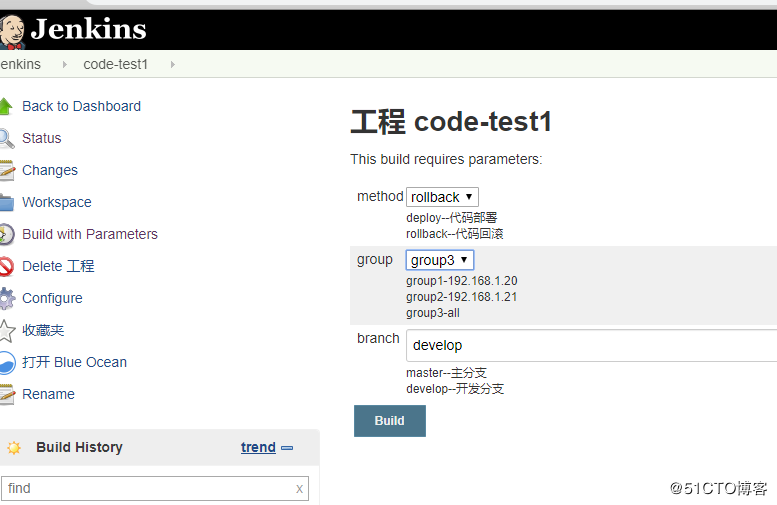Click the Rename notepad icon
Viewport: 777px width, 505px height.
pos(7,394)
